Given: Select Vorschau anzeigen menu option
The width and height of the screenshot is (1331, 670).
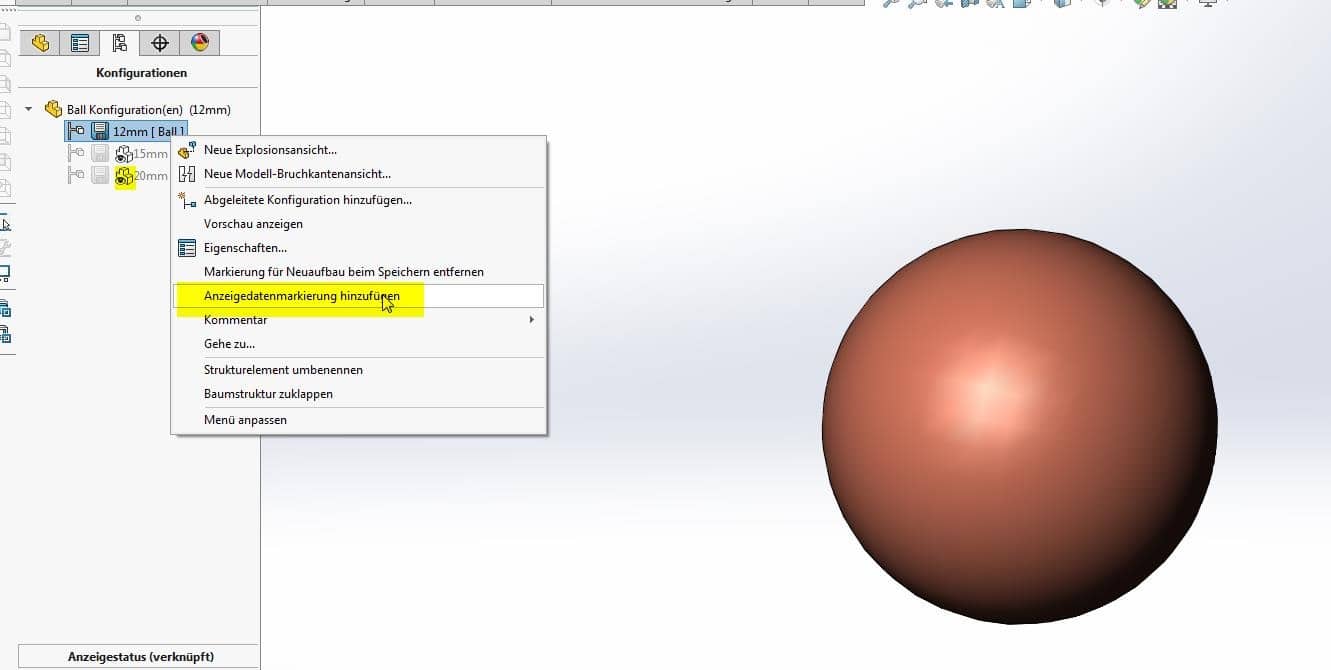Looking at the screenshot, I should click(253, 224).
